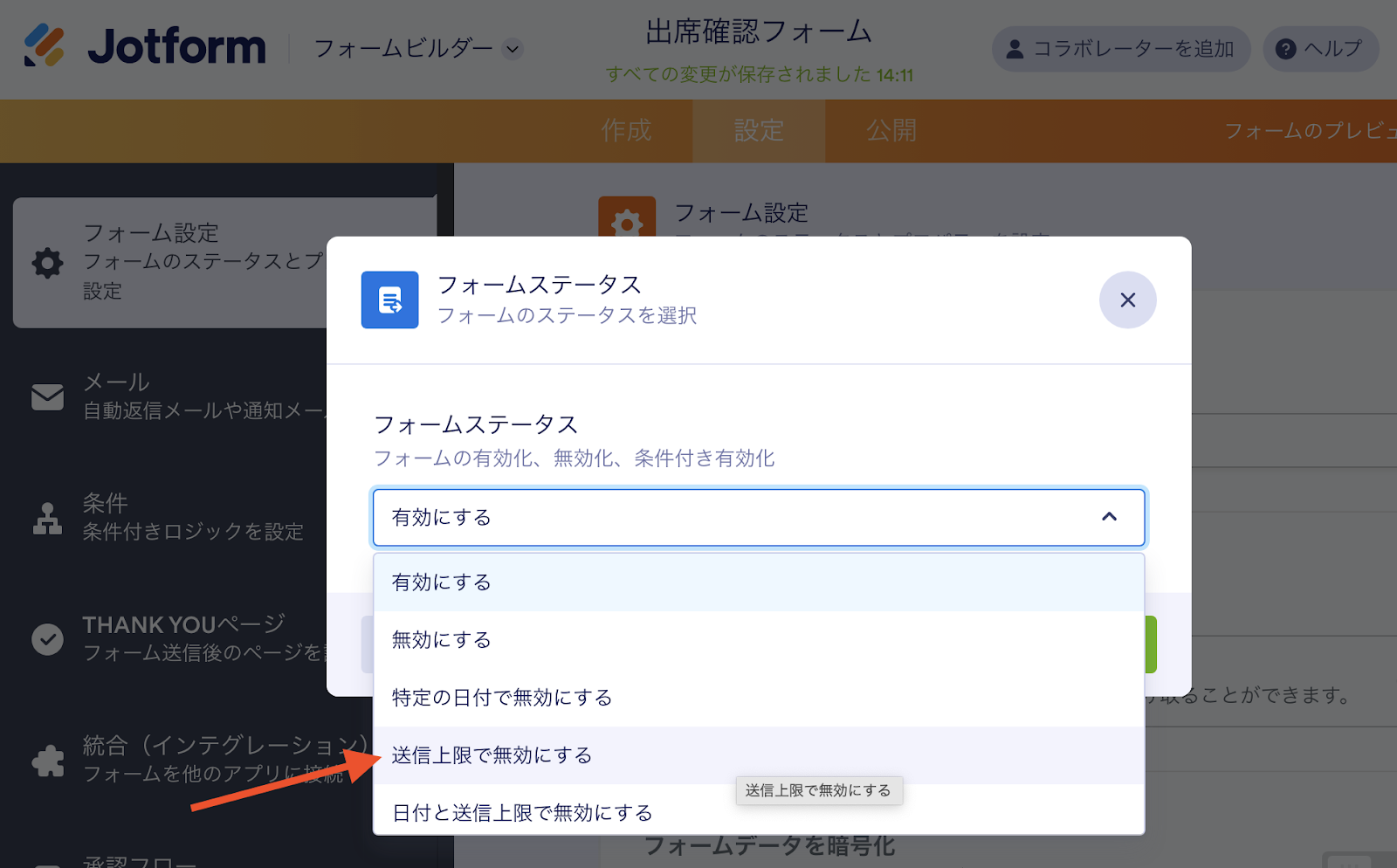This screenshot has height=868, width=1397.
Task: Choose 日付と送信上限で無効にする option
Action: pyautogui.click(x=759, y=811)
